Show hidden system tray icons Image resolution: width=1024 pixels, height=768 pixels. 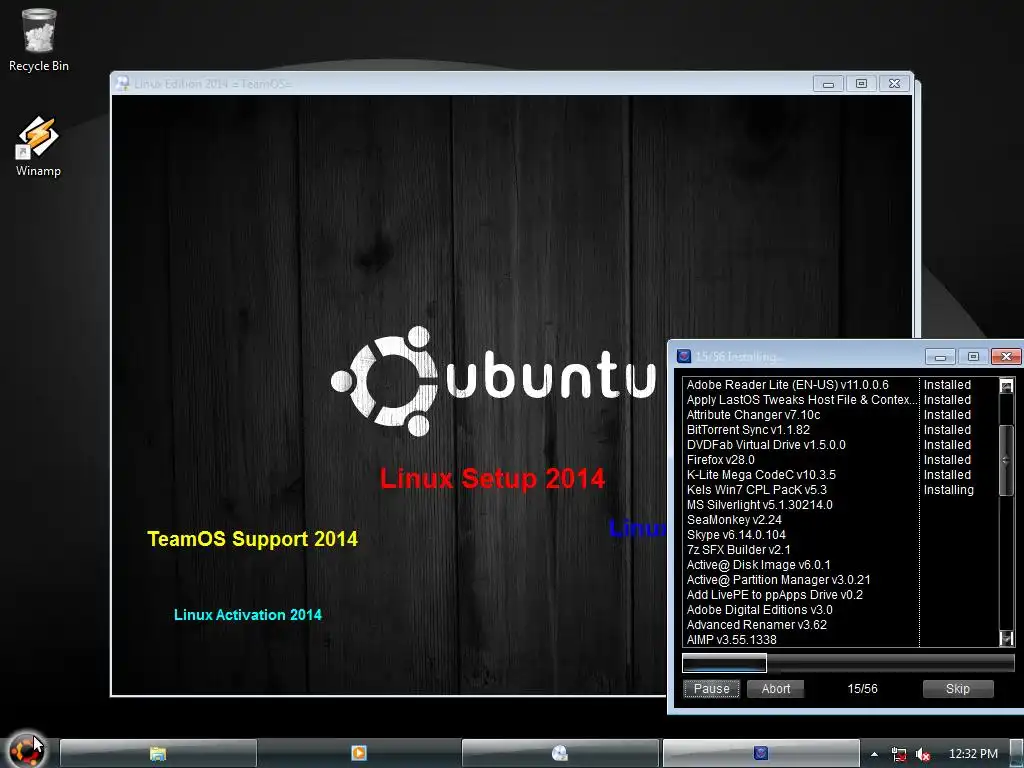874,754
